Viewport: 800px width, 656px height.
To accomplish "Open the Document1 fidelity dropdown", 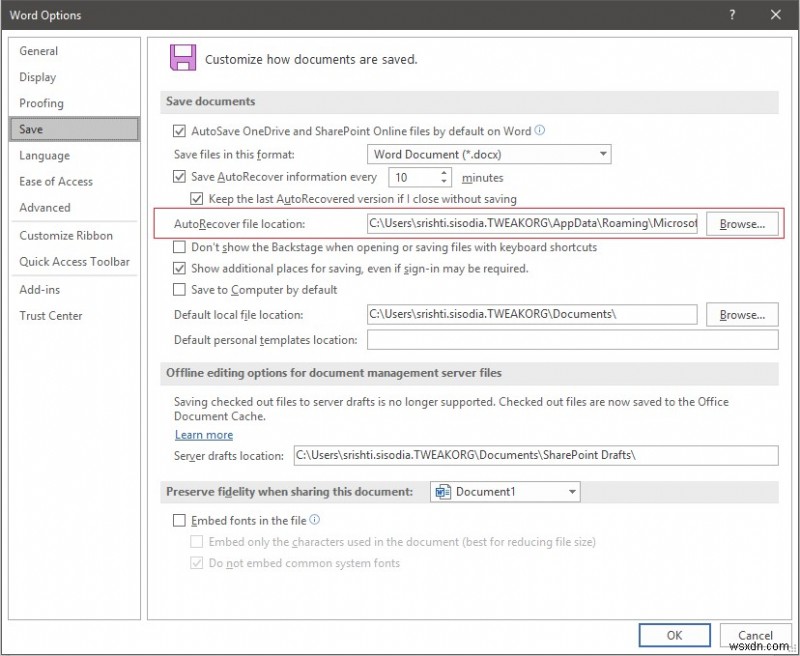I will click(x=572, y=491).
